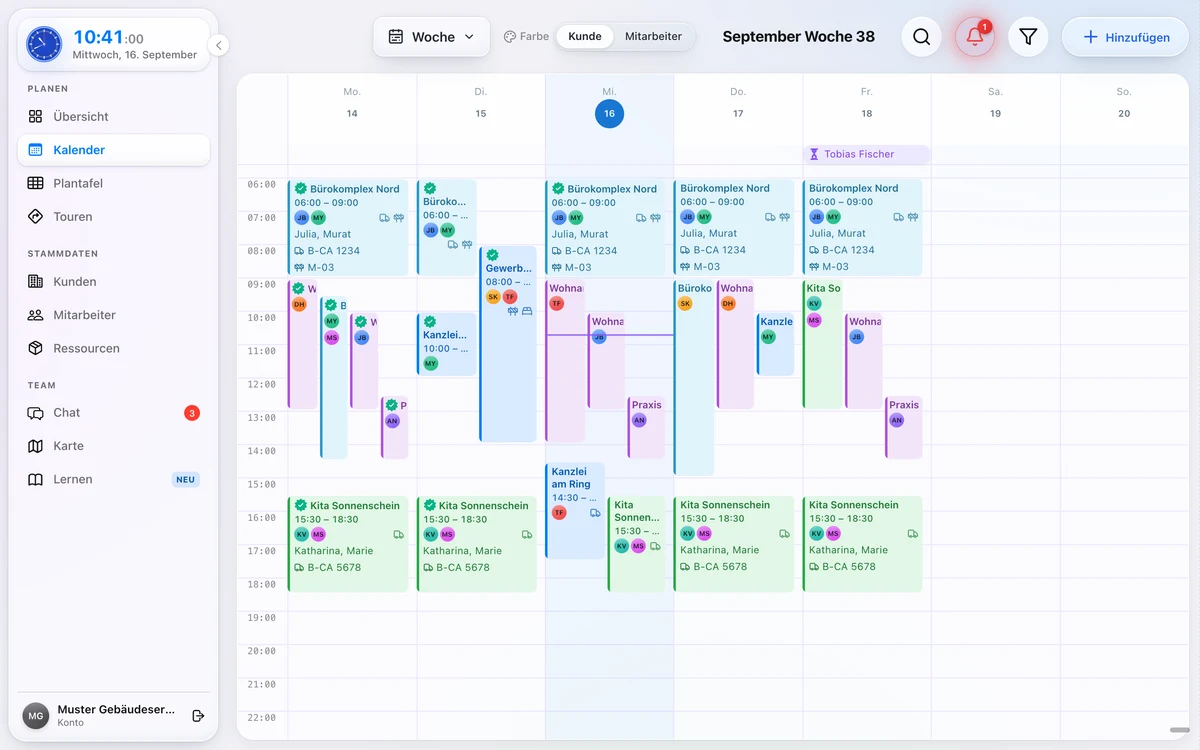Screen dimensions: 1200x750
Task: Click the Plantafel table icon
Action: 36,183
